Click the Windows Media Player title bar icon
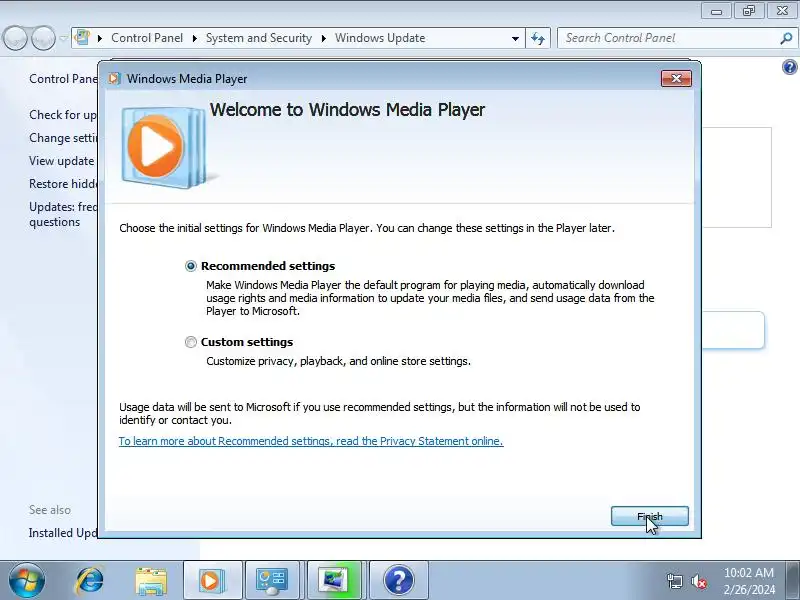This screenshot has width=800, height=600. pyautogui.click(x=114, y=79)
